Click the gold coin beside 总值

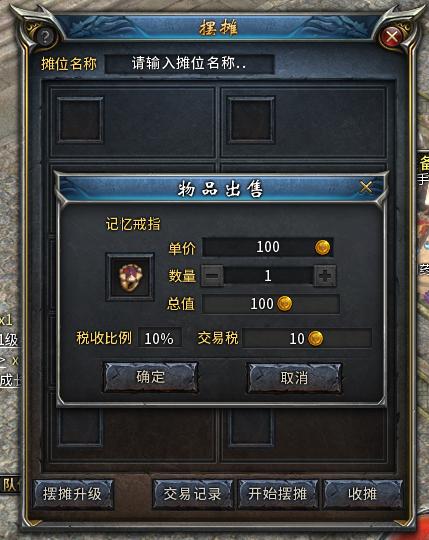pos(285,304)
